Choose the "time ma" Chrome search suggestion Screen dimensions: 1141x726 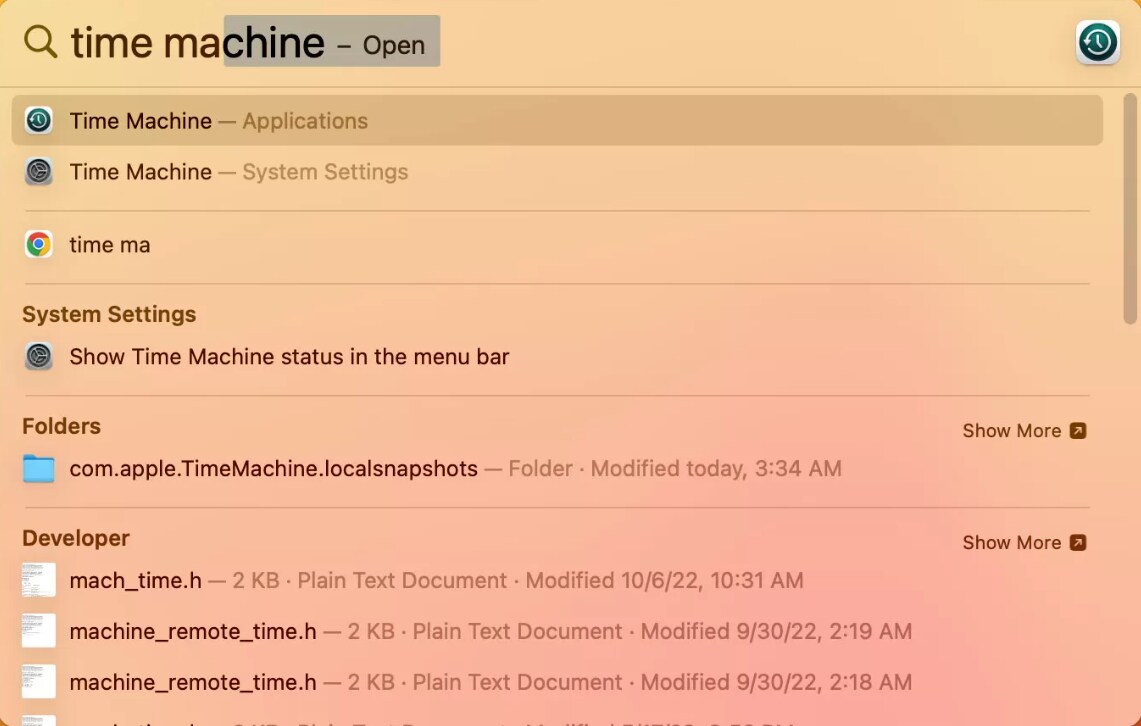[110, 245]
